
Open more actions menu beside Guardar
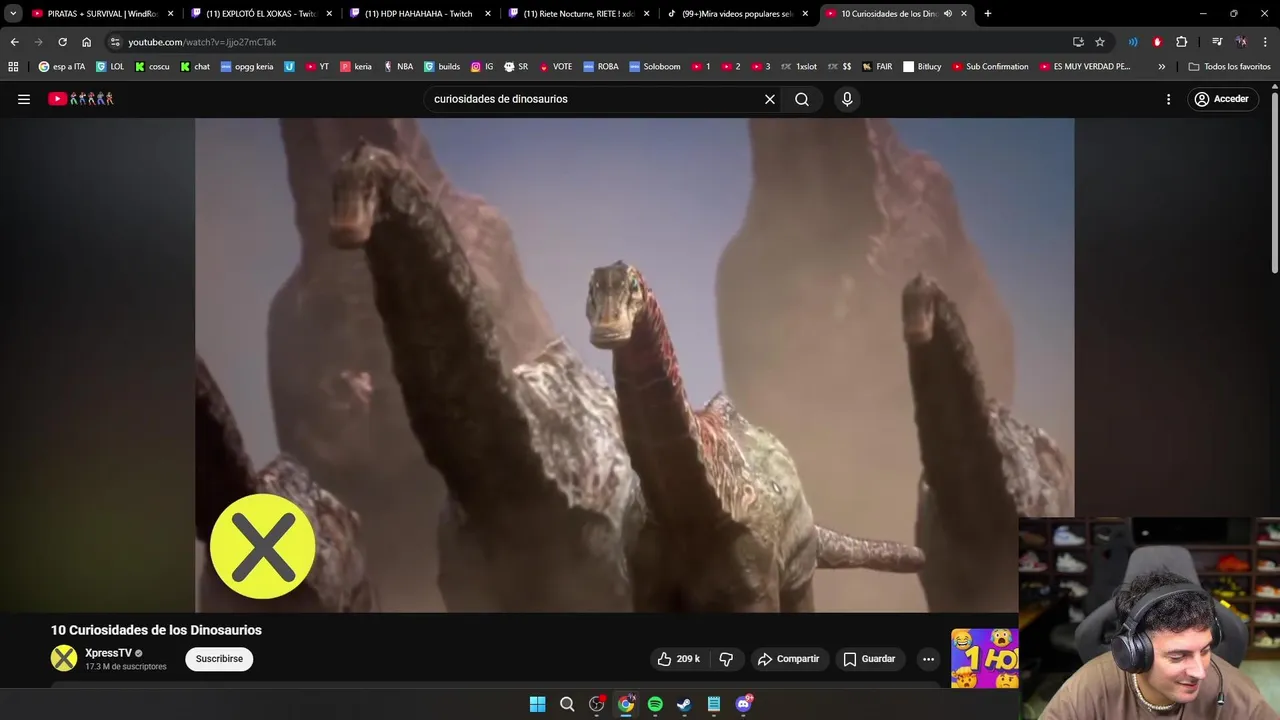928,659
